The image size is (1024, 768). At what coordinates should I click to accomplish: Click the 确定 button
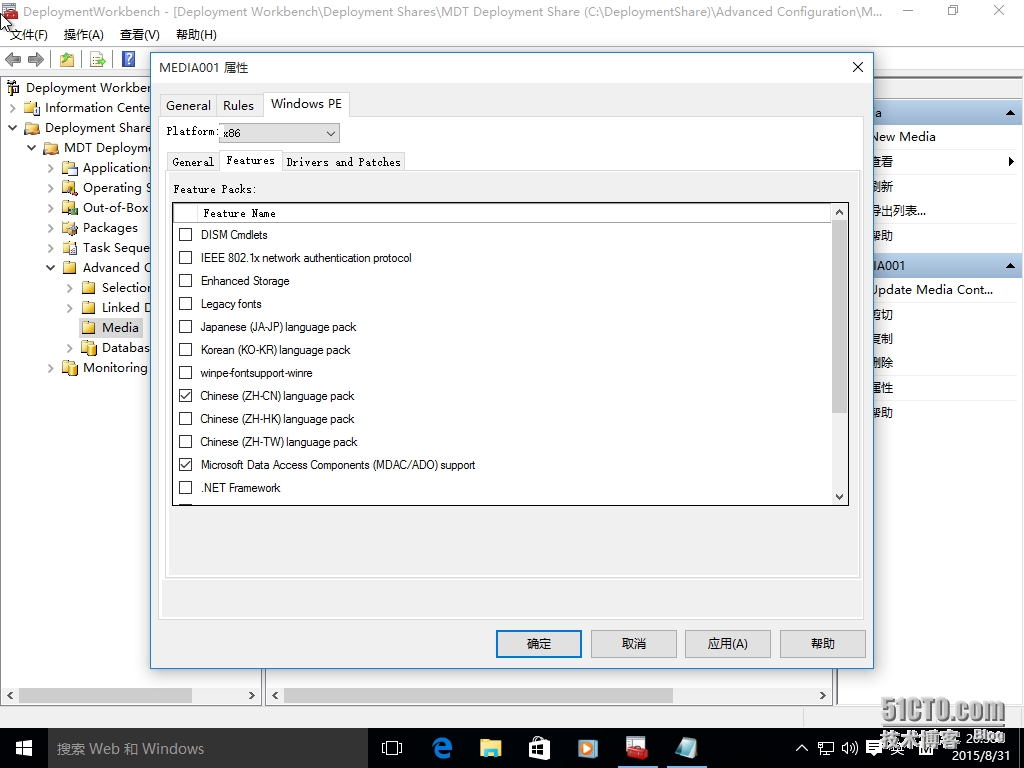(539, 644)
